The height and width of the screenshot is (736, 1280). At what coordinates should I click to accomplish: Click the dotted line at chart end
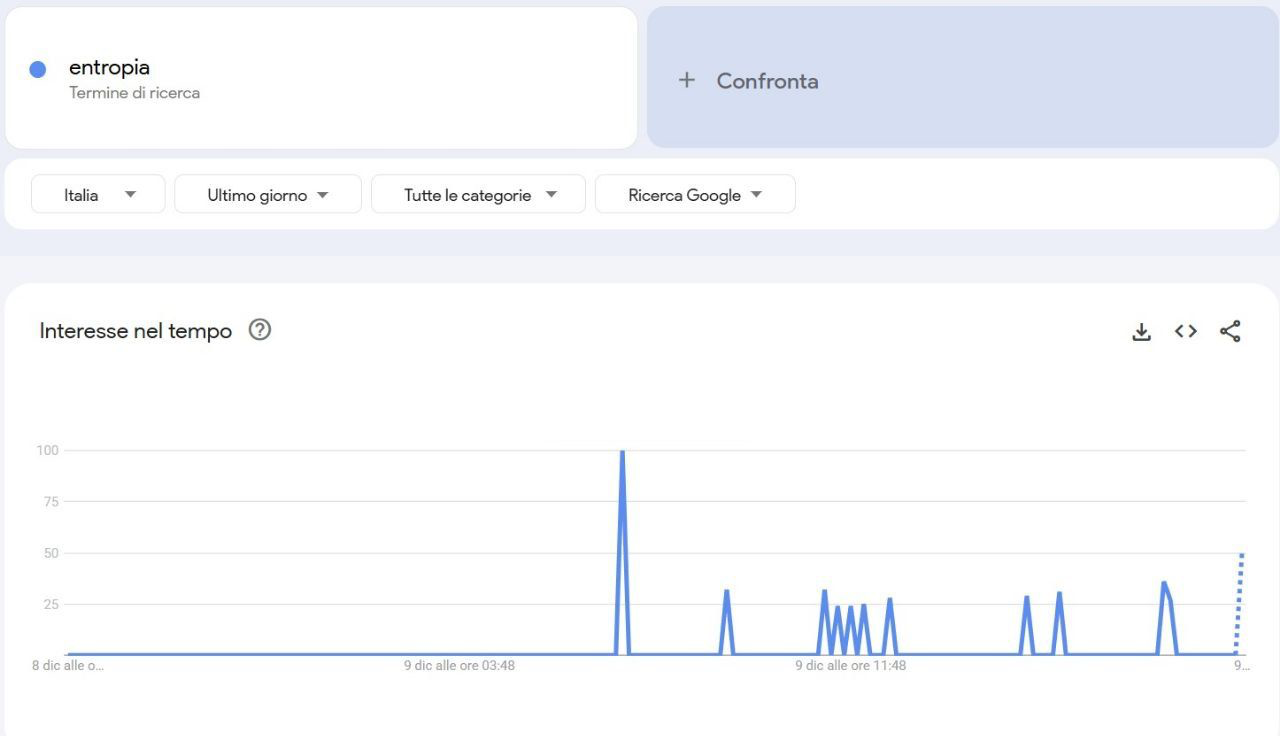click(1239, 600)
